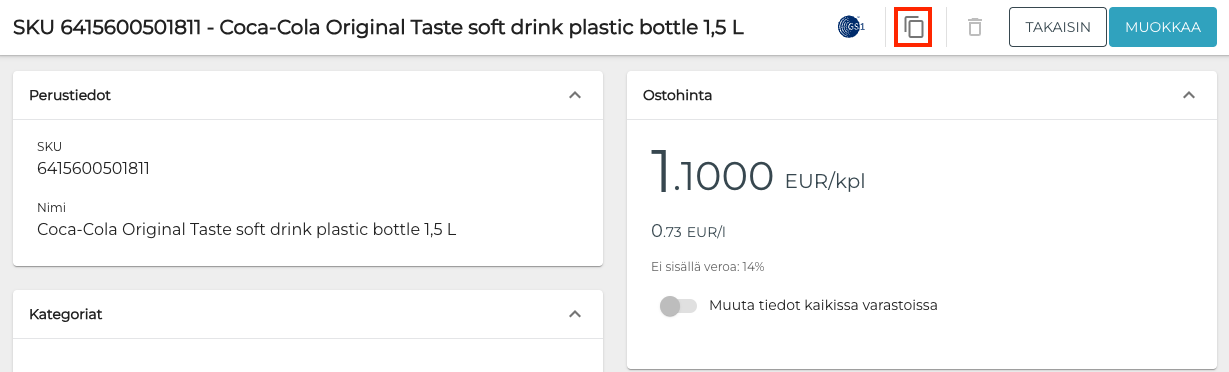Select the SKU value 6415600501811
This screenshot has width=1229, height=372.
coord(93,168)
